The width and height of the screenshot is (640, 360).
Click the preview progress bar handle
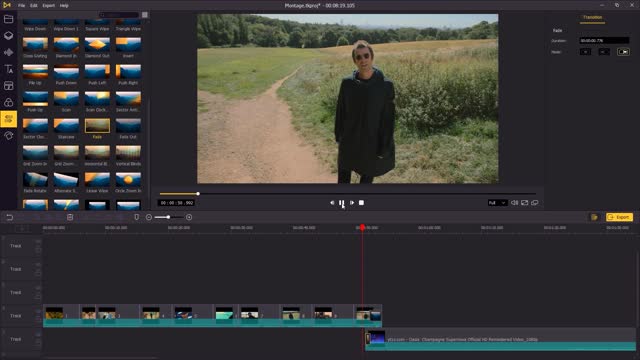coord(198,194)
